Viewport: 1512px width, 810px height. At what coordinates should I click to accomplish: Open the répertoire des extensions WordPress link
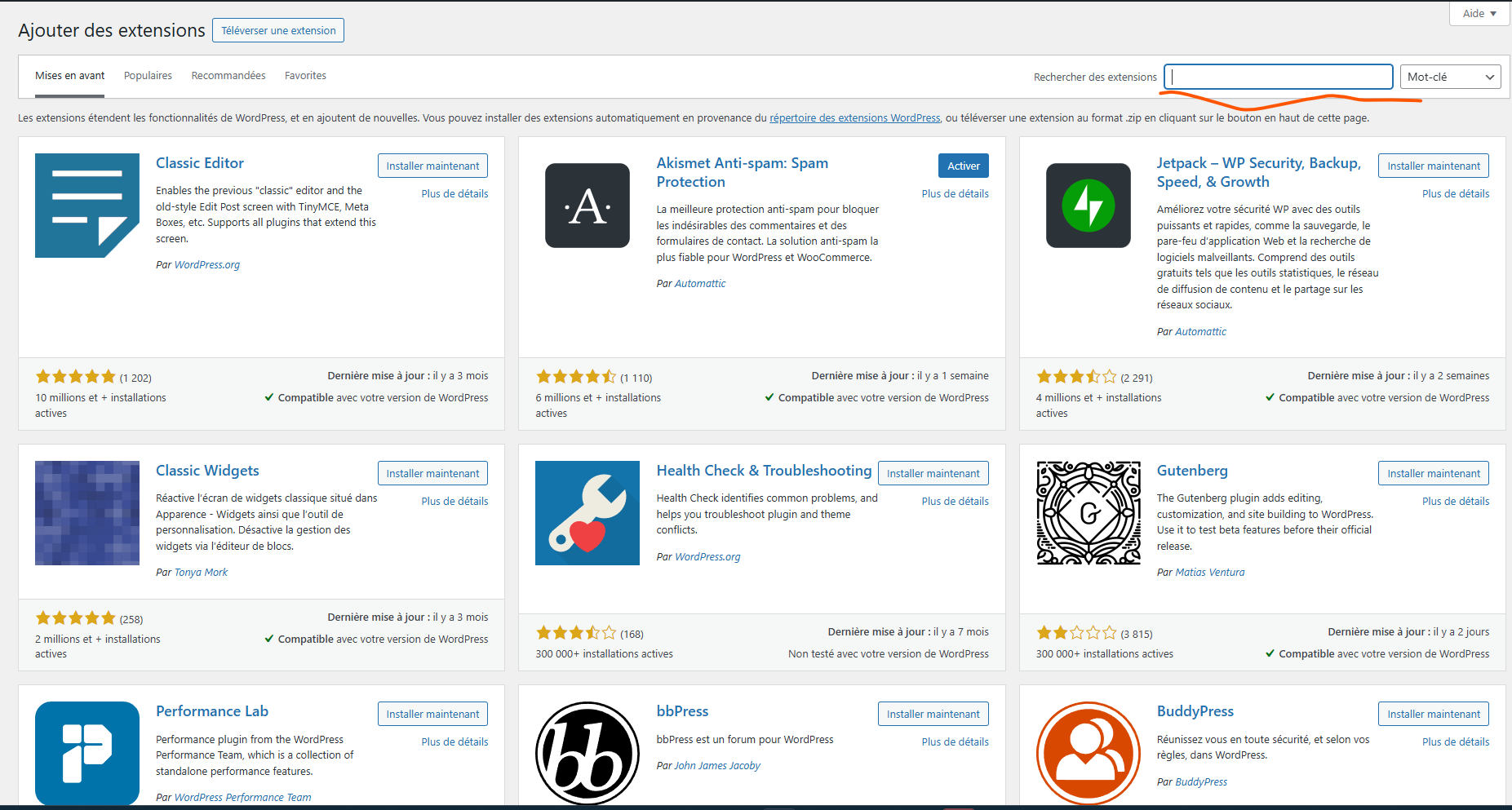[855, 117]
